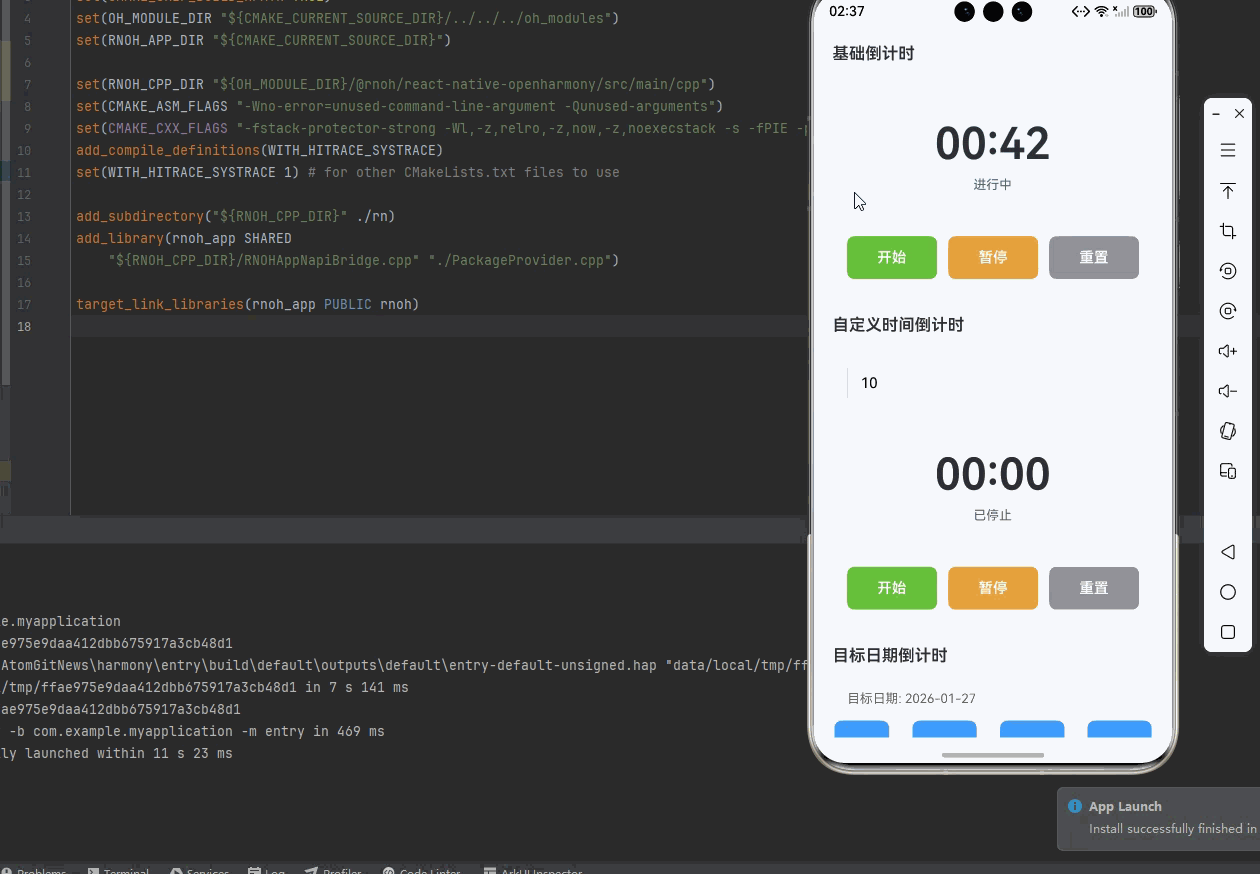Close the emulator toolbar panel
Screen dimensions: 1260x874
(1240, 114)
